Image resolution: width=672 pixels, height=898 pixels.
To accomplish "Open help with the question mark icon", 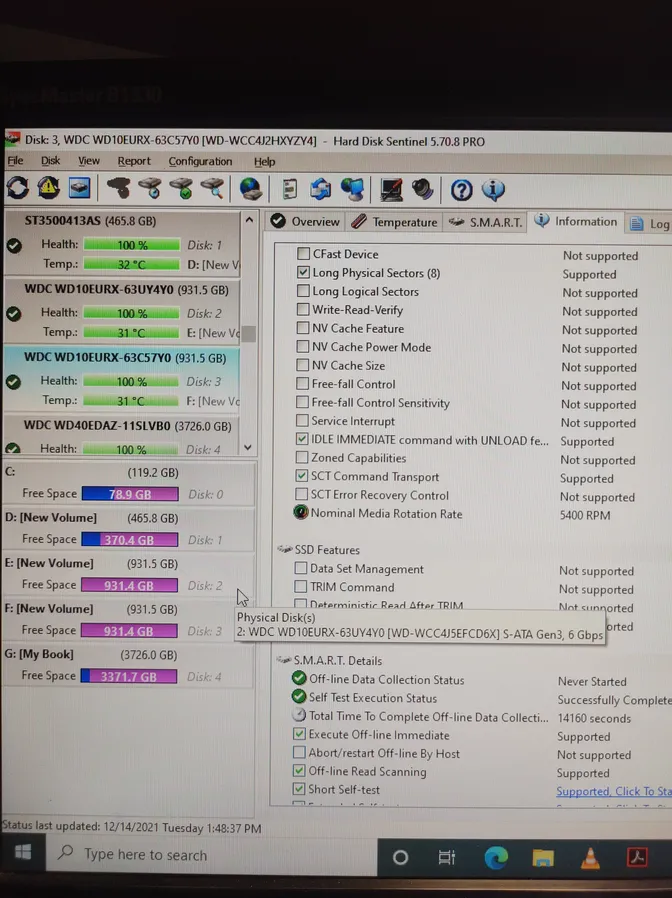I will (x=461, y=190).
